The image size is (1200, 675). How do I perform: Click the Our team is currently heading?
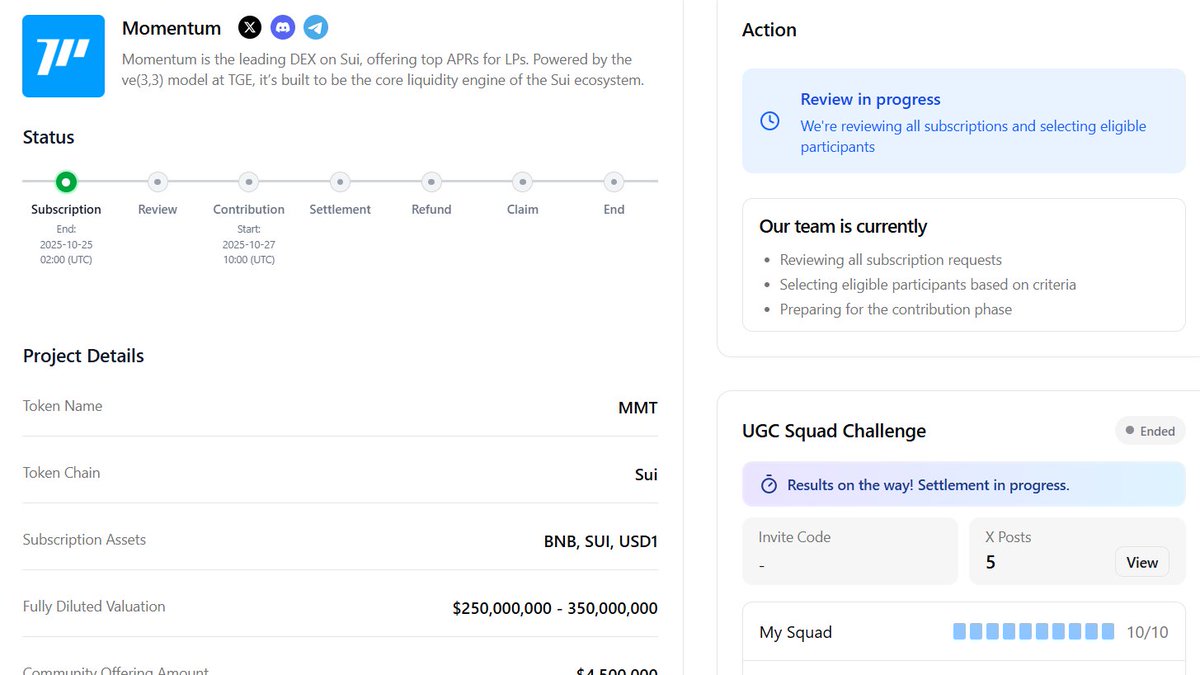(x=843, y=227)
